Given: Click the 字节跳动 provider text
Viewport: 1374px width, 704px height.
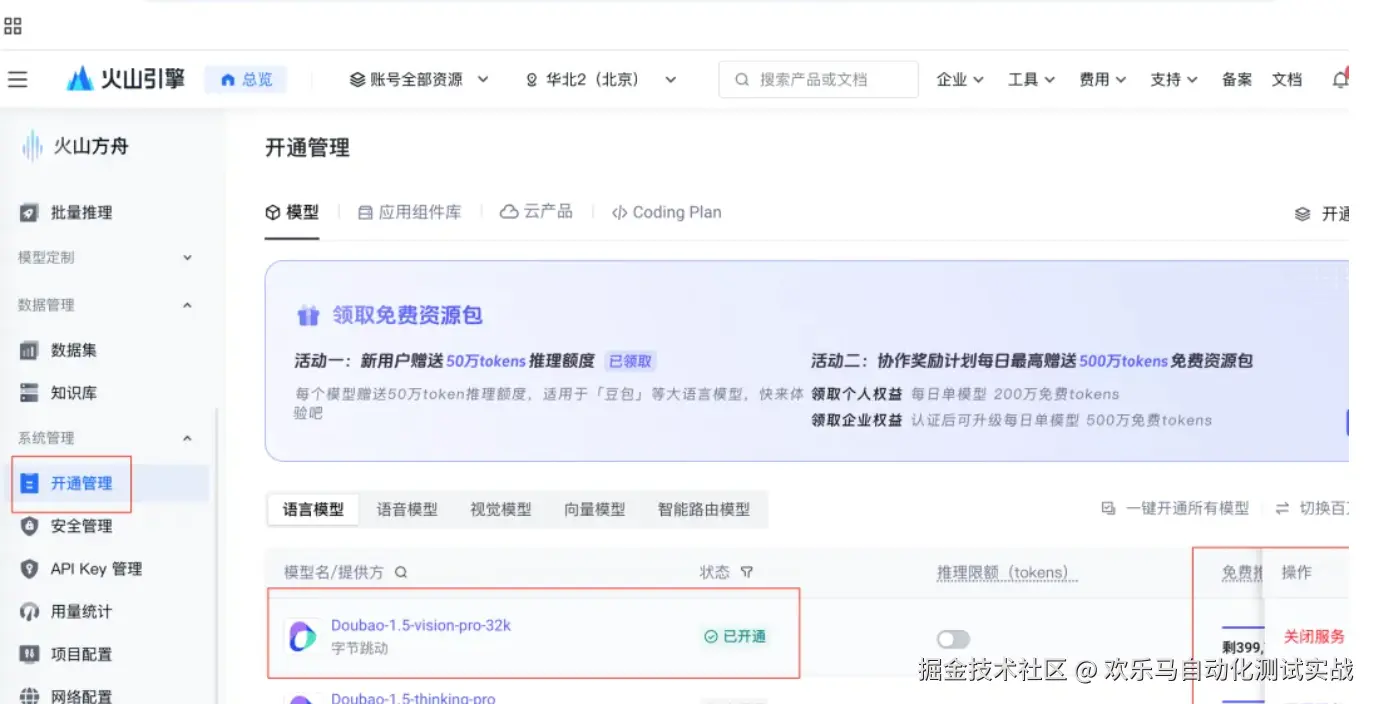Looking at the screenshot, I should 360,648.
